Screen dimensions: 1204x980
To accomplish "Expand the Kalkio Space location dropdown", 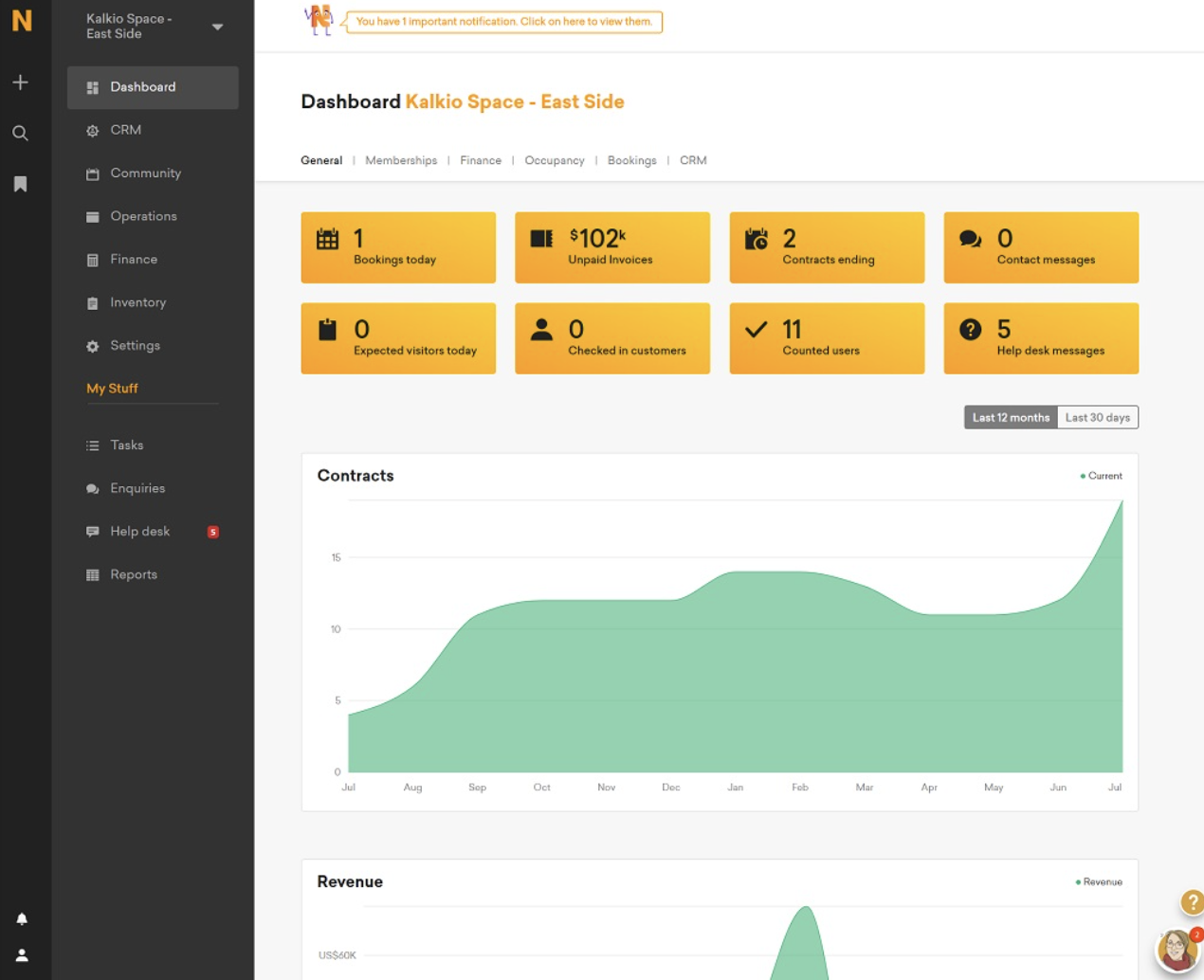I will pos(217,27).
